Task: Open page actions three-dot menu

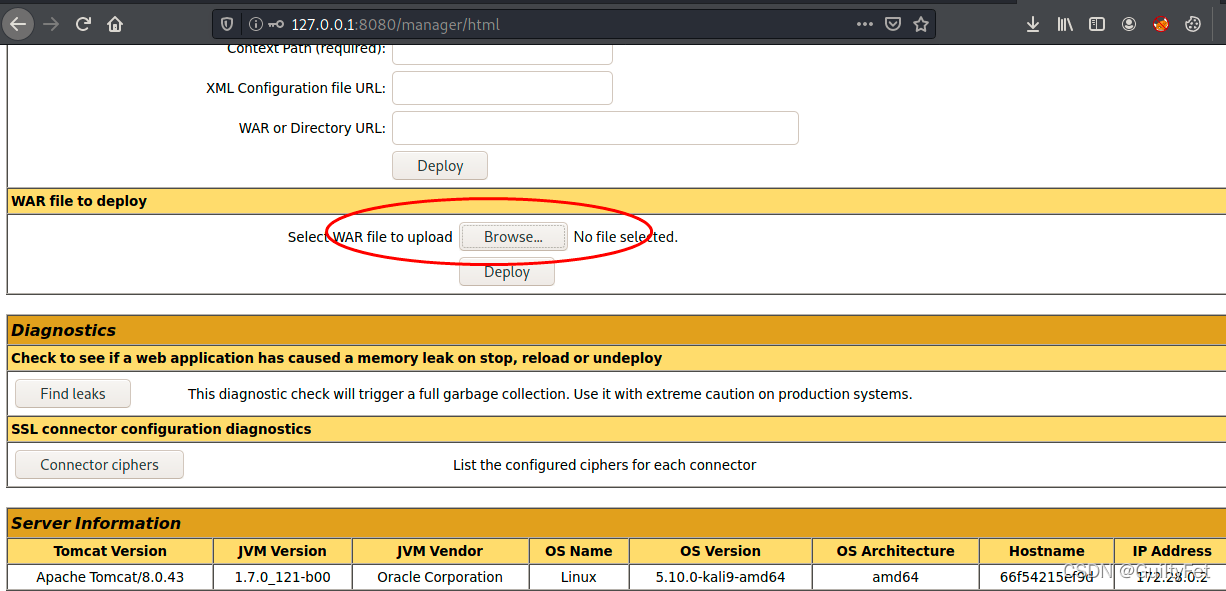Action: coord(865,24)
